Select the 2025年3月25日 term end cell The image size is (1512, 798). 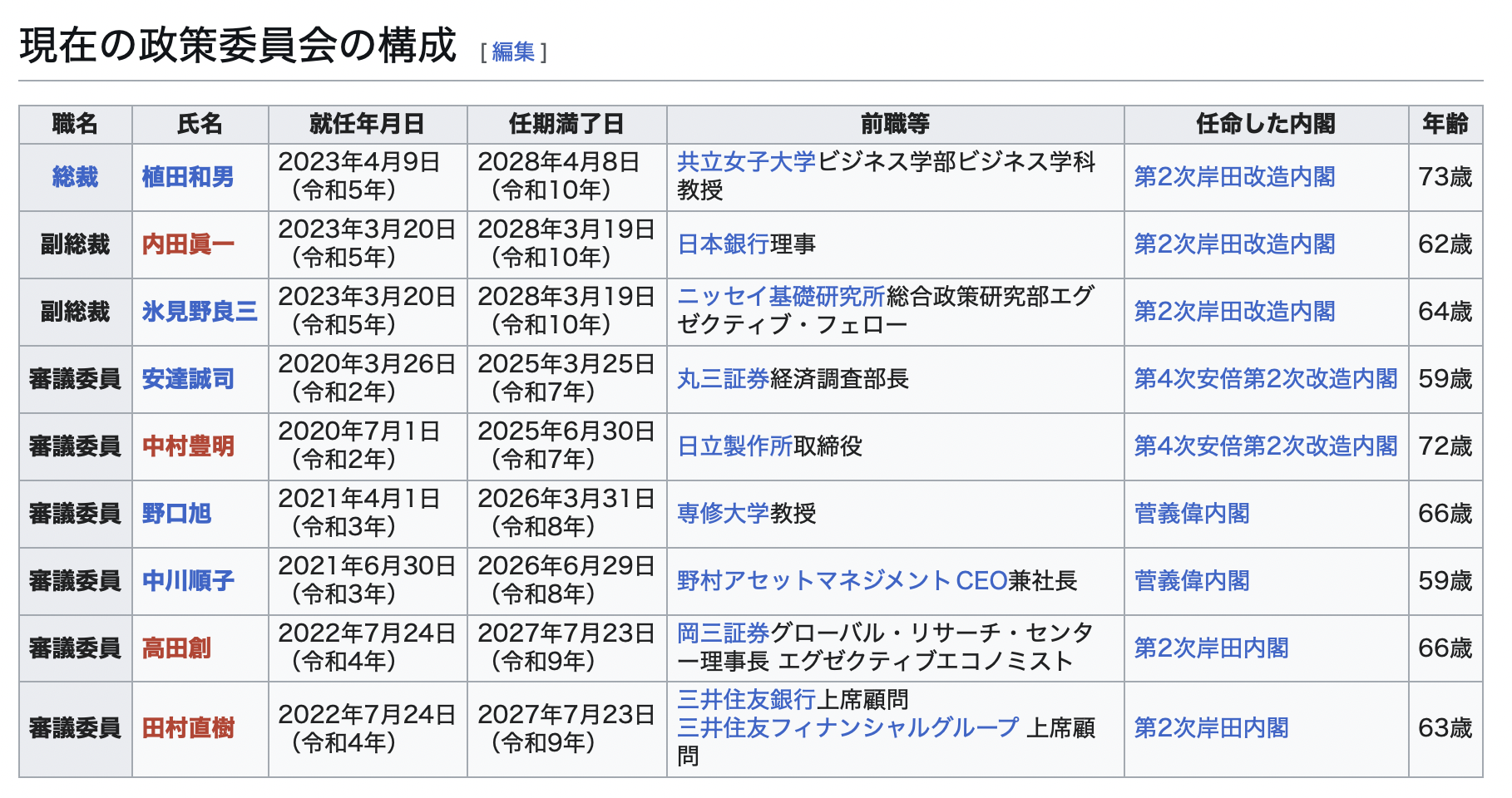click(566, 379)
